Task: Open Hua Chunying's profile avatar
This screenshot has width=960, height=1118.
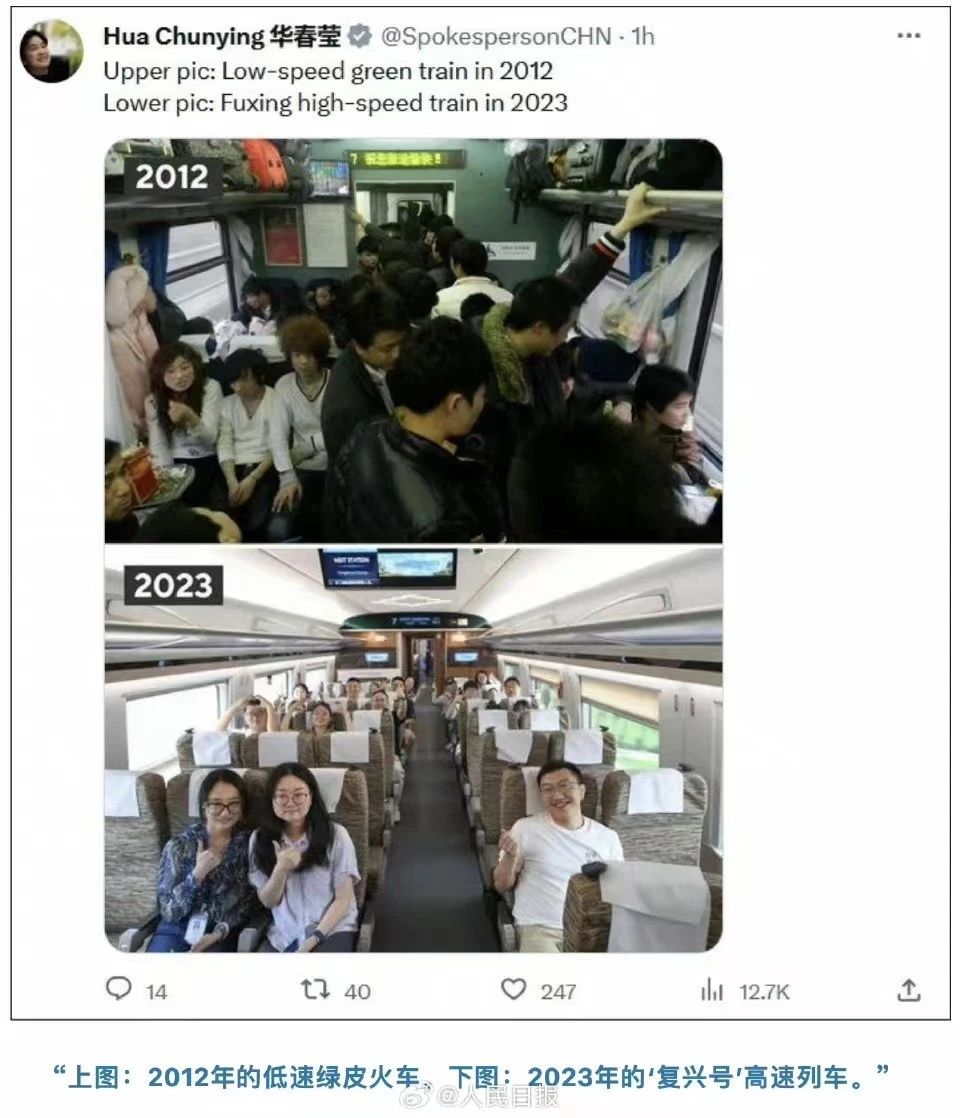Action: coord(51,51)
